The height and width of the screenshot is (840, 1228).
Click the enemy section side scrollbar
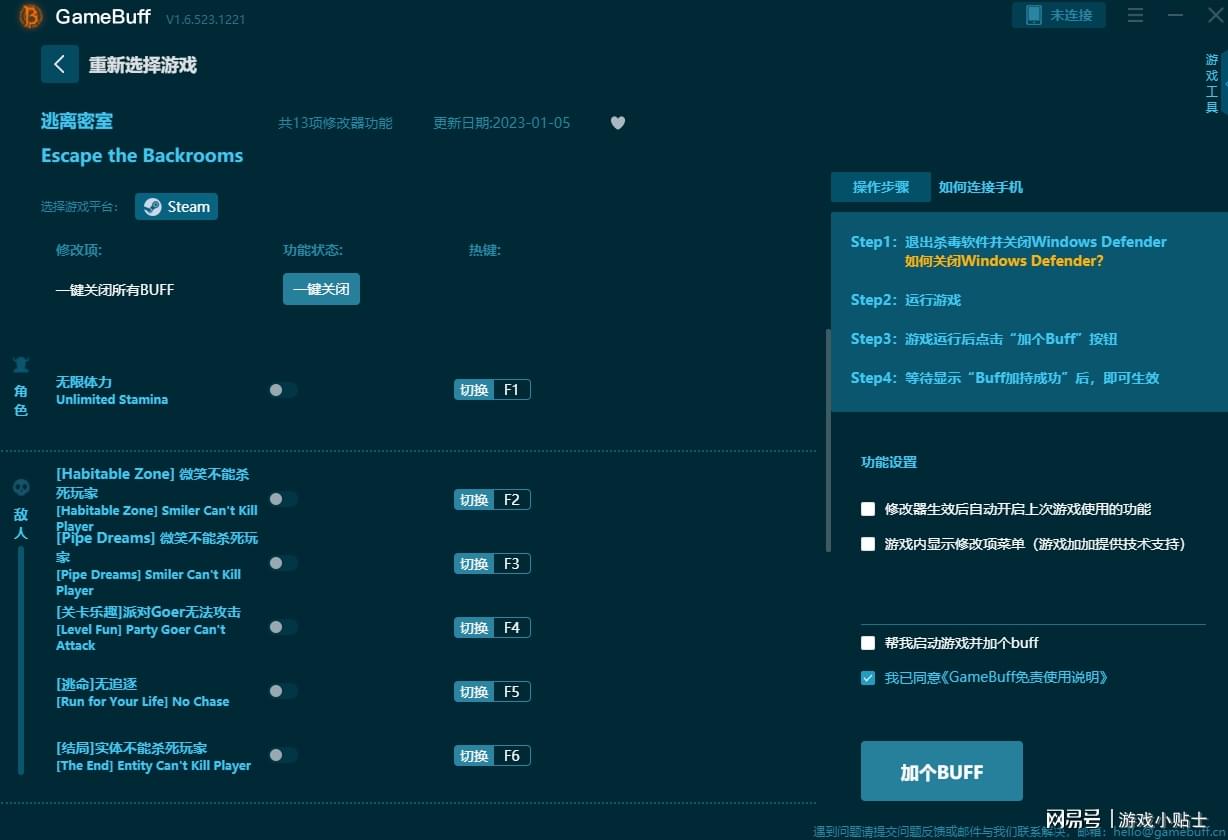21,660
